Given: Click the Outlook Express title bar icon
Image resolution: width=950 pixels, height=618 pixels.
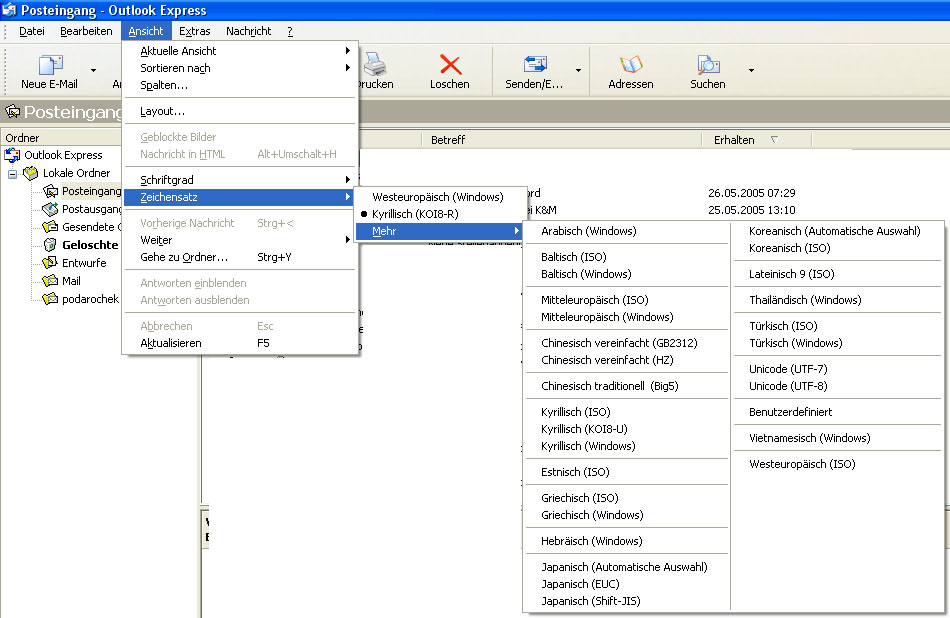Looking at the screenshot, I should pos(8,10).
